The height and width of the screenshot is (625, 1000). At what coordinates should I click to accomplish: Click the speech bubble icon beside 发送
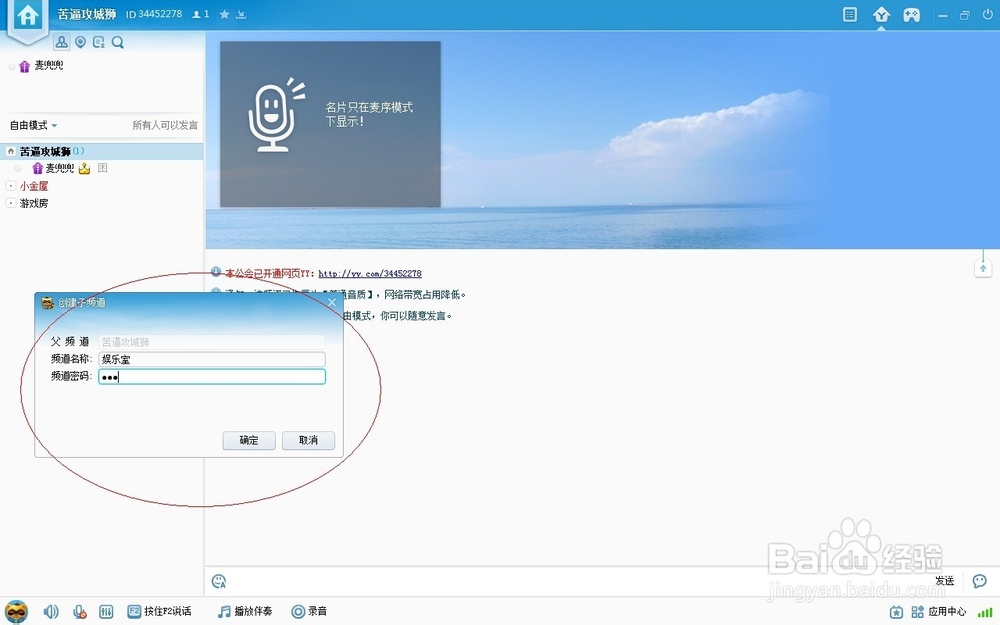pyautogui.click(x=979, y=580)
